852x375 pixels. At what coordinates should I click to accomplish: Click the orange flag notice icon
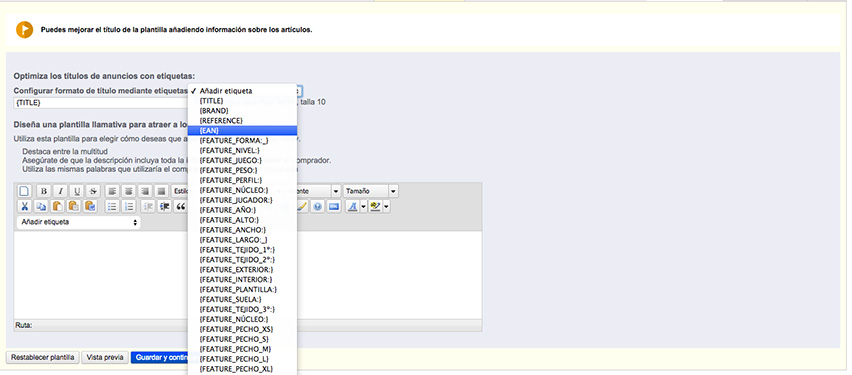point(24,29)
